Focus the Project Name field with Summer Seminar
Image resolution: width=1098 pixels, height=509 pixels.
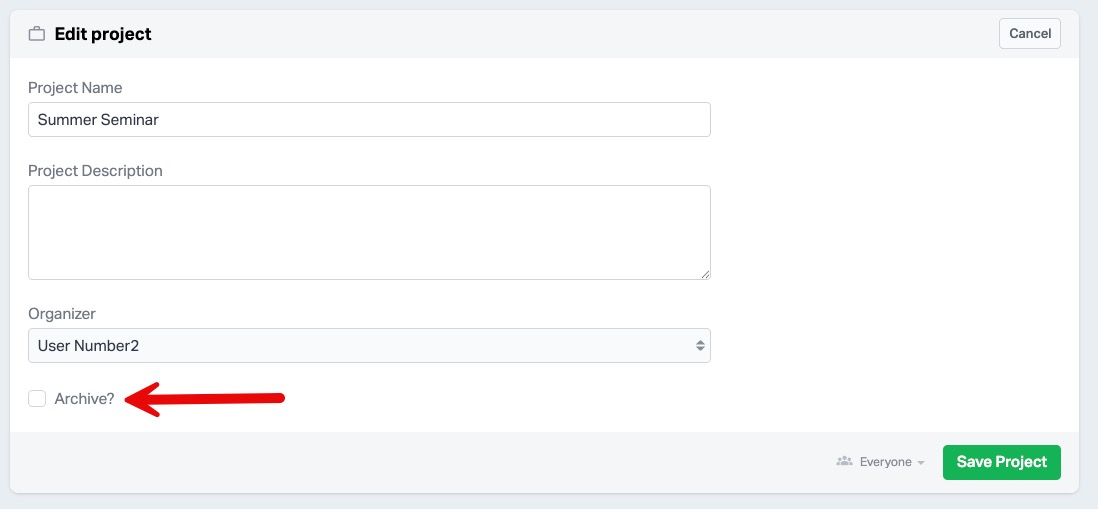[x=369, y=120]
